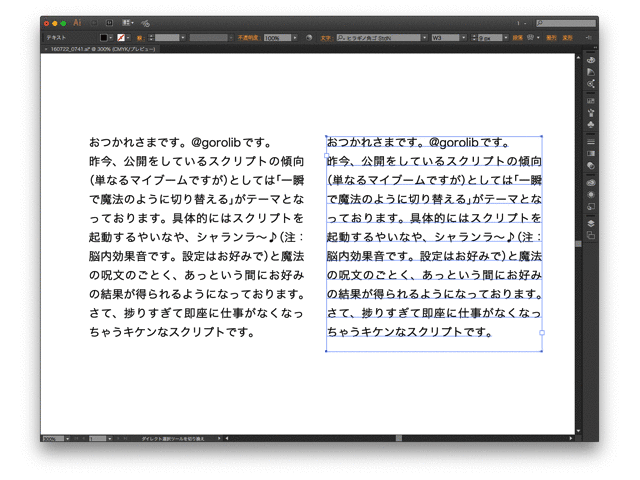Click the unselected left text block
Screen dimensions: 640x480
point(196,237)
